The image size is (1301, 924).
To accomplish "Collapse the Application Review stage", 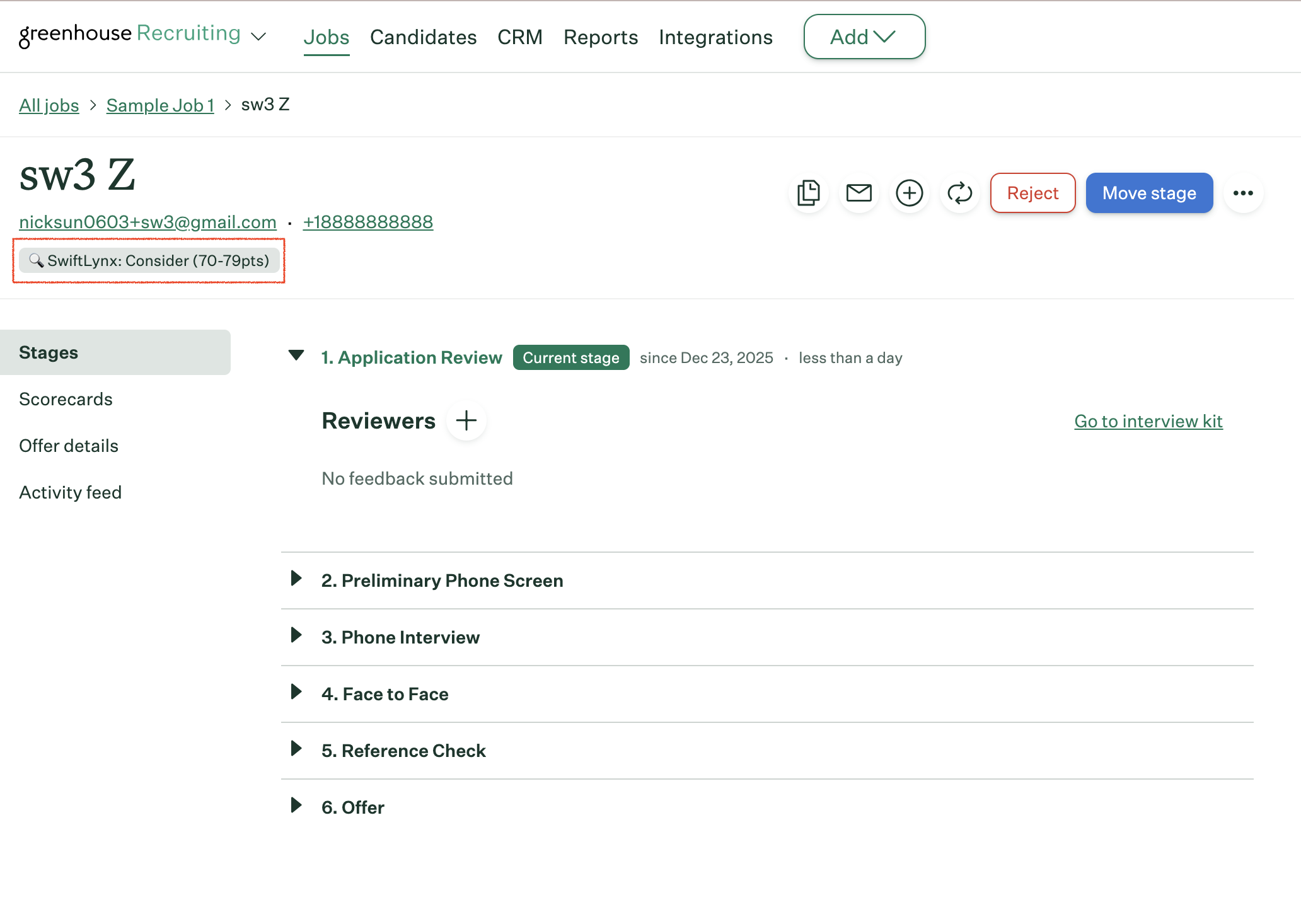I will coord(296,355).
